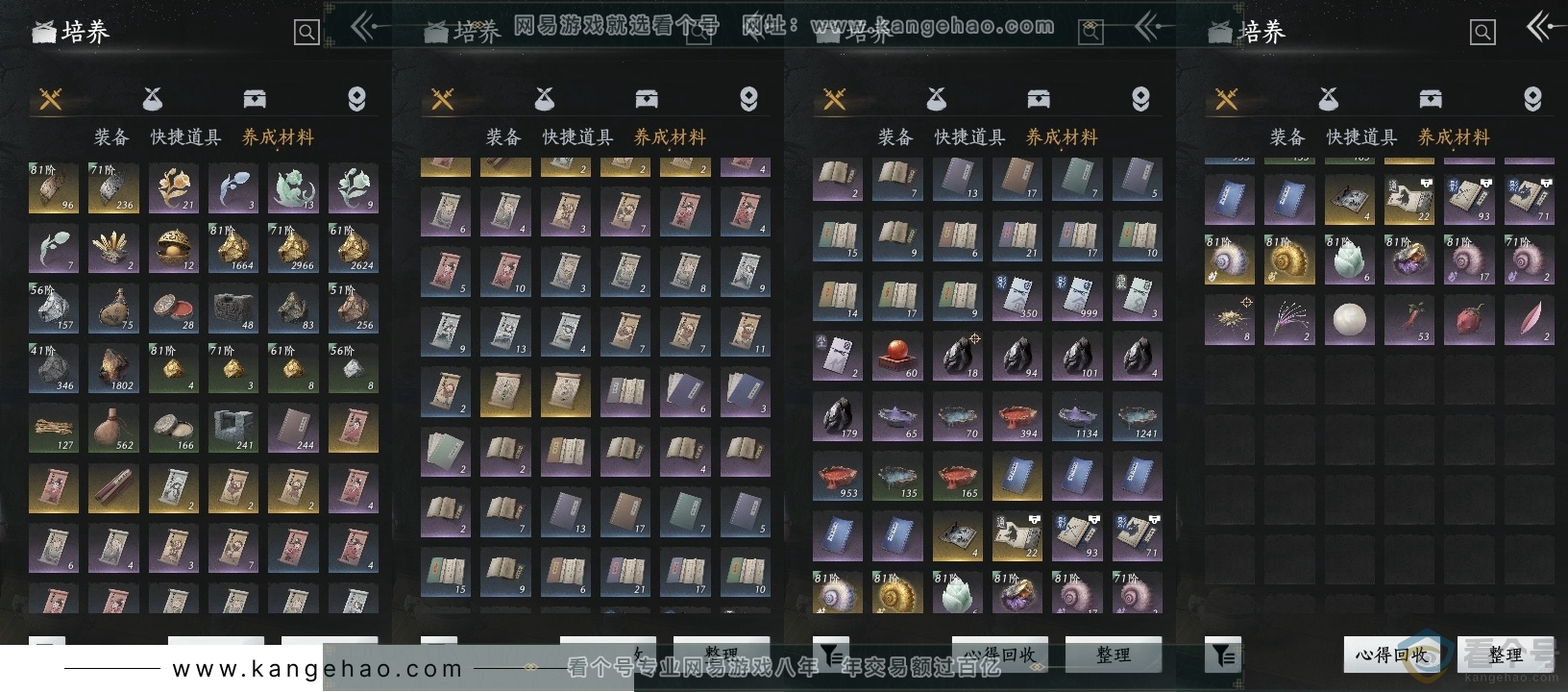Select gold sparkle item with count 8, rightmost panel
Image resolution: width=1568 pixels, height=692 pixels.
click(x=1230, y=320)
